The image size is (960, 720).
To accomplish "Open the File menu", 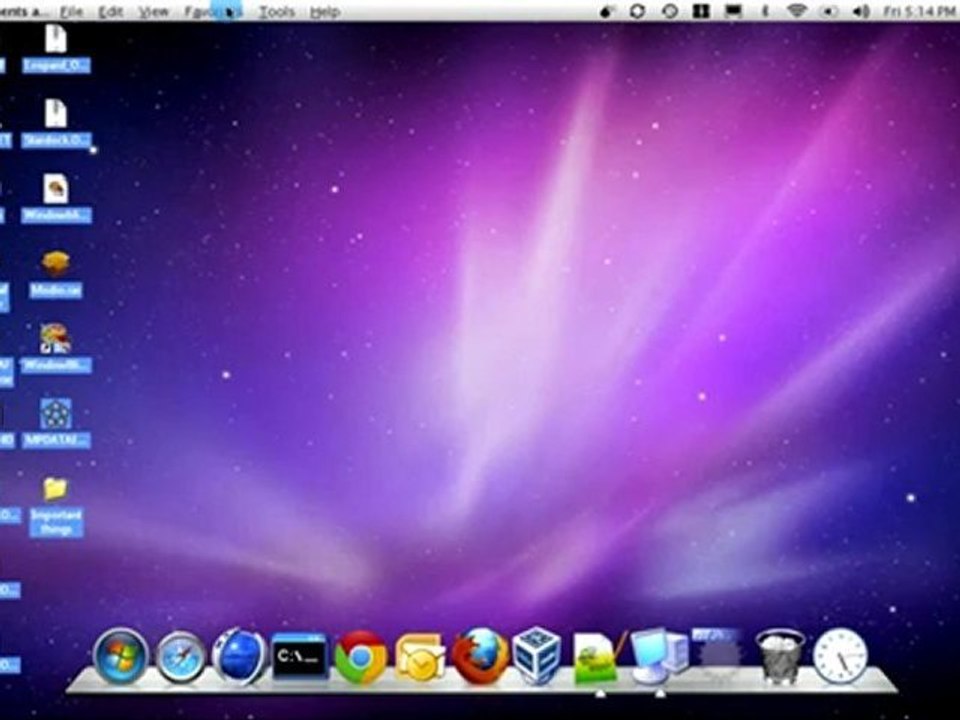I will tap(72, 12).
